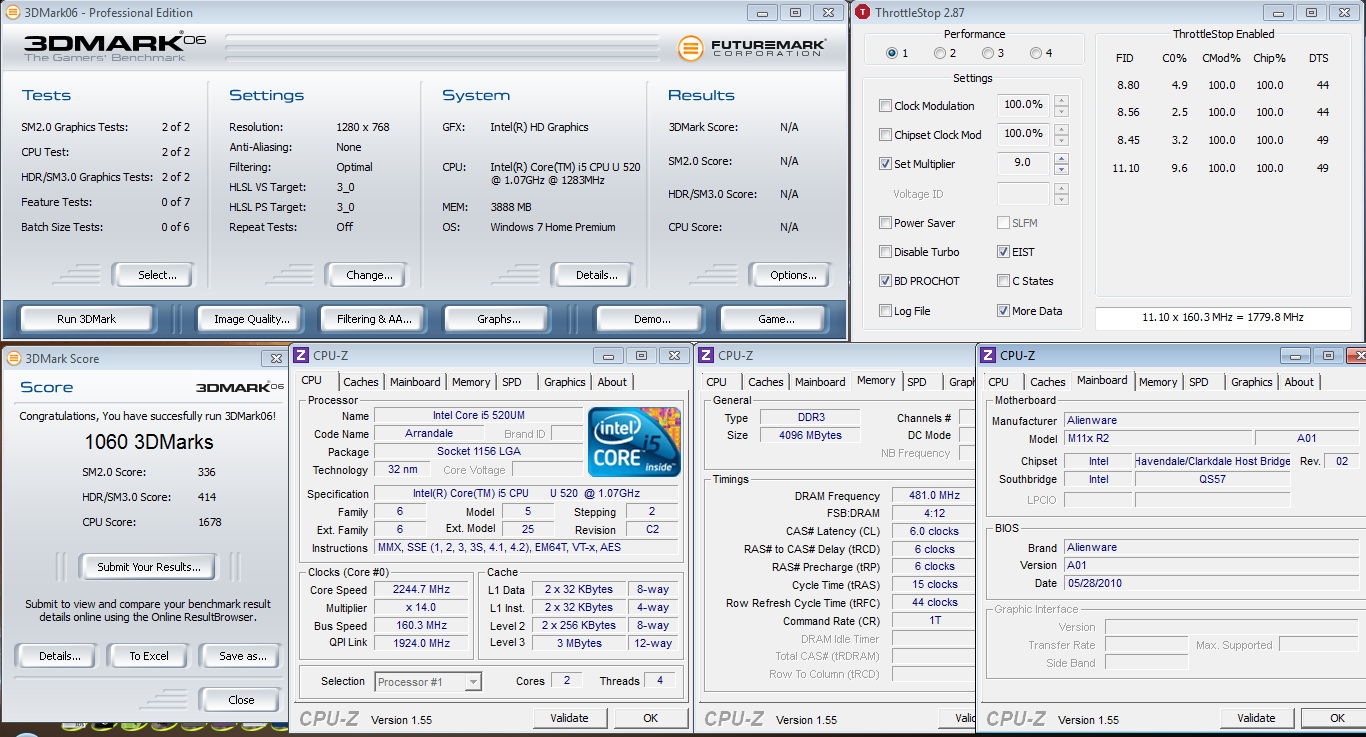Click Change under Settings
Image resolution: width=1366 pixels, height=737 pixels.
[x=369, y=275]
